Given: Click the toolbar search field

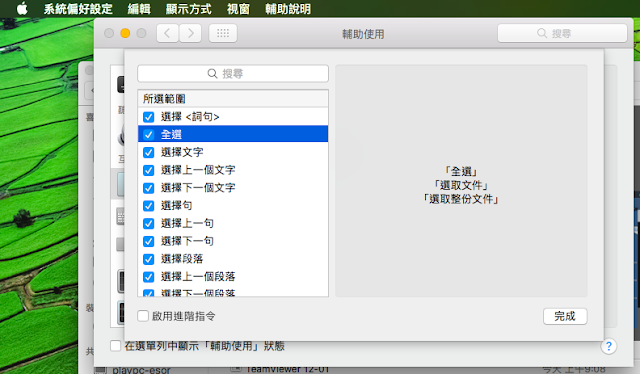Looking at the screenshot, I should click(562, 33).
